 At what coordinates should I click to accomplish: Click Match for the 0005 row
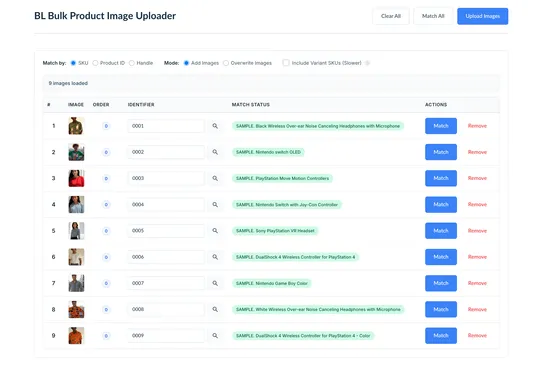click(x=441, y=231)
